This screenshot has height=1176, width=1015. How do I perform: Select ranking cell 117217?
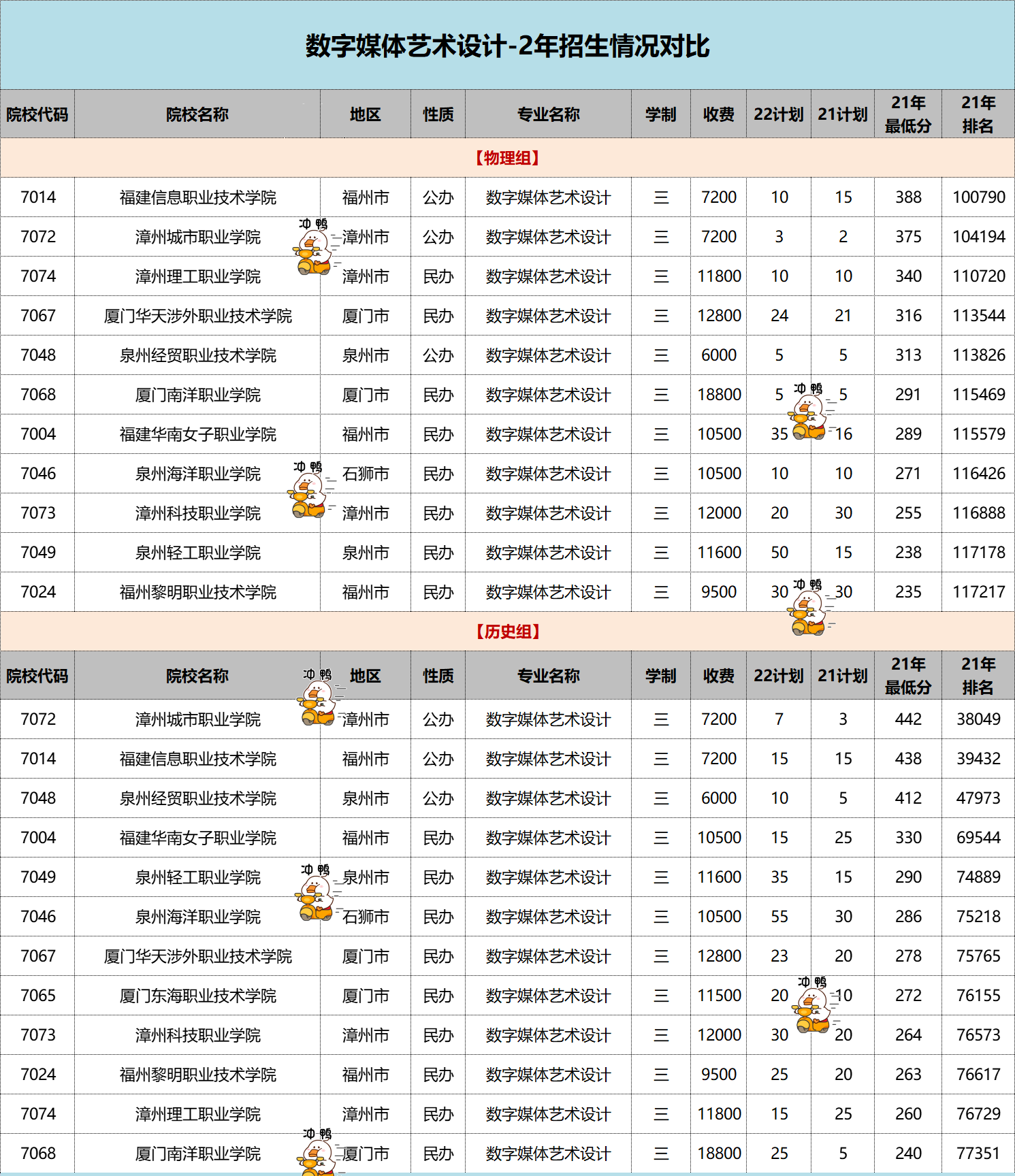pos(978,592)
